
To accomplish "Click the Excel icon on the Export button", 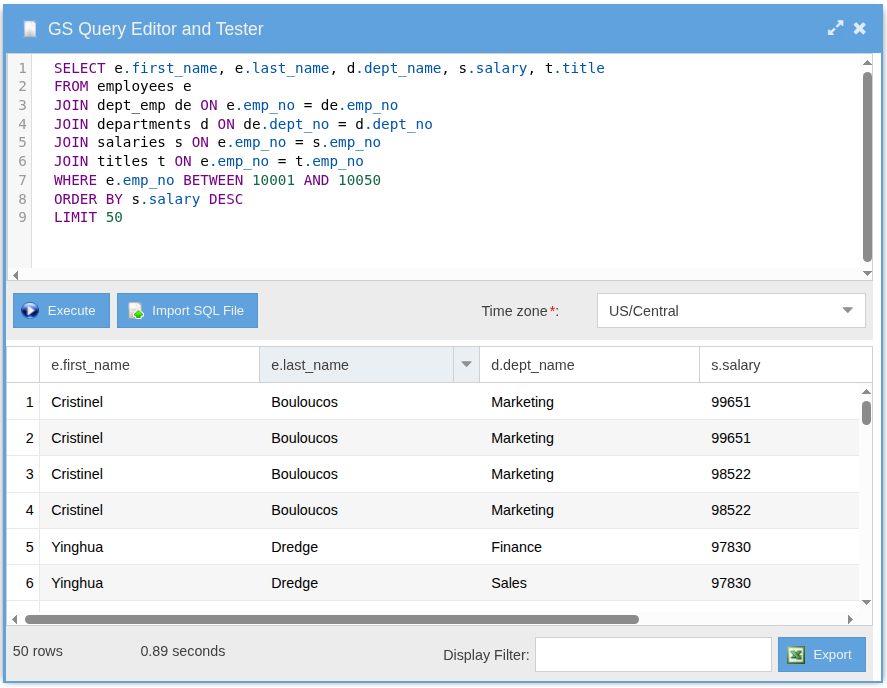I will (x=796, y=655).
